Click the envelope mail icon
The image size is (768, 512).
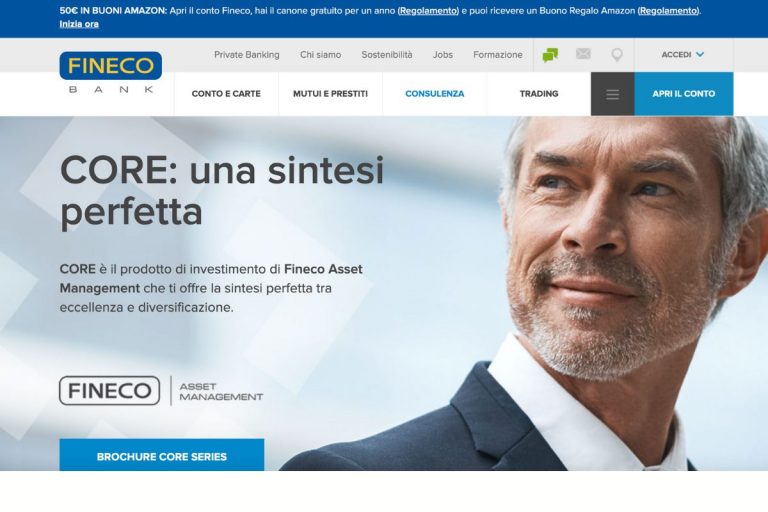click(583, 54)
